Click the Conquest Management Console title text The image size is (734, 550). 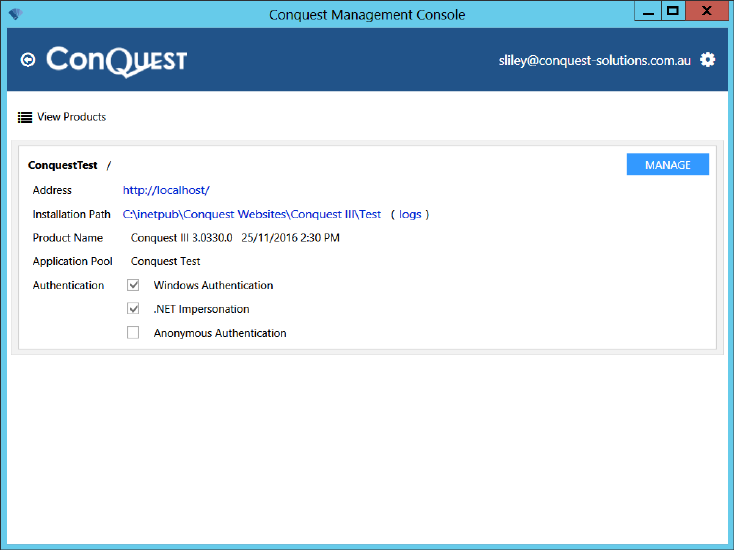click(367, 15)
